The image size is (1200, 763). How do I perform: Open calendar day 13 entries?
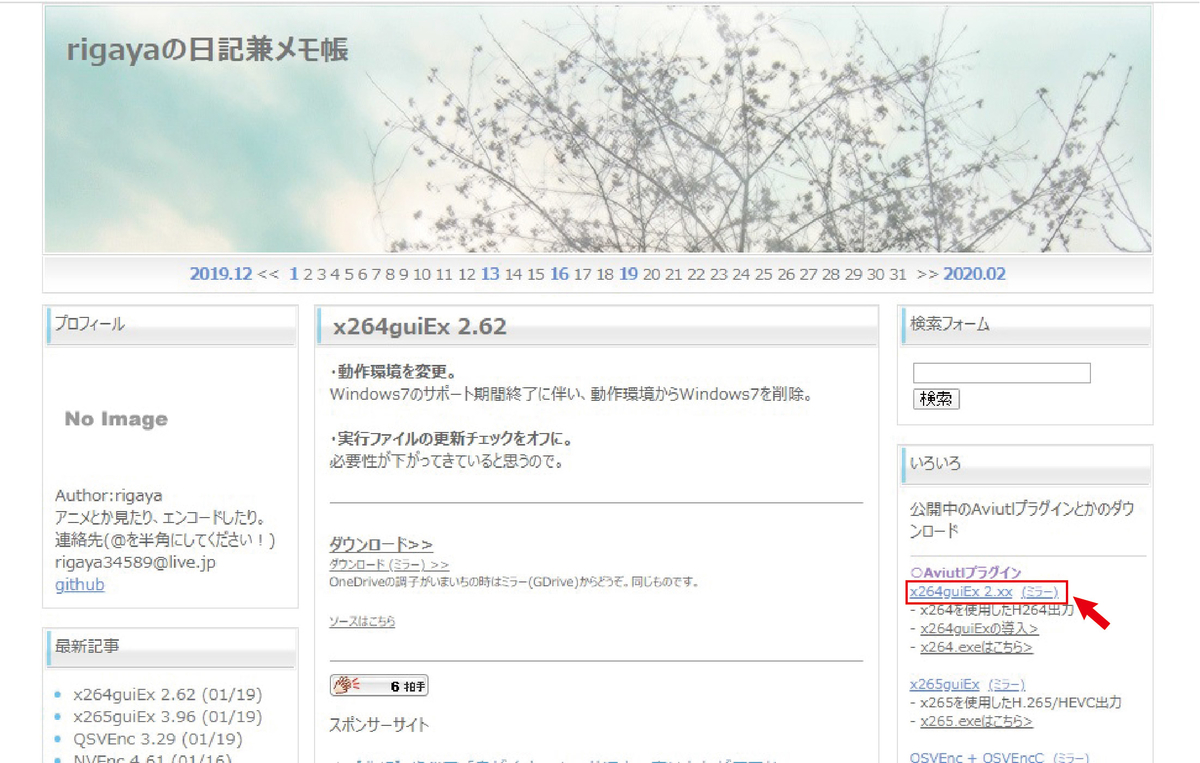click(490, 274)
